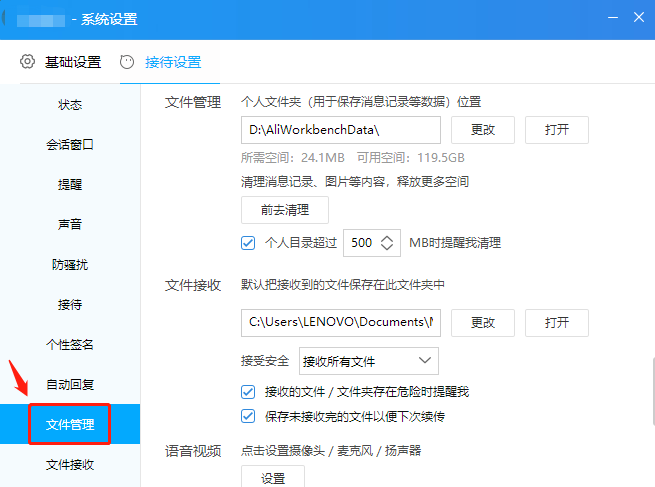Toggle 个人目录超过 reminder checkbox

point(248,243)
